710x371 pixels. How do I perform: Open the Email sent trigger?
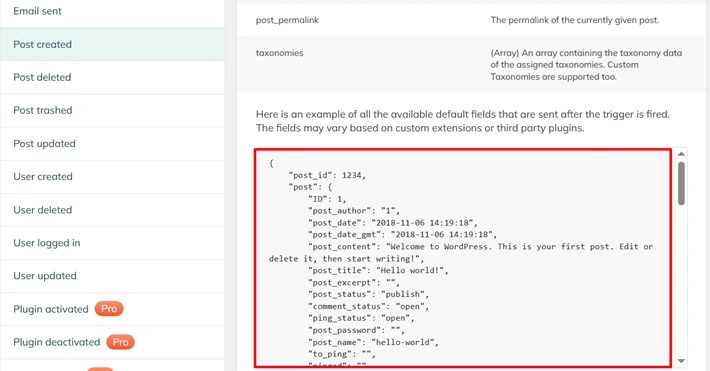pyautogui.click(x=112, y=11)
